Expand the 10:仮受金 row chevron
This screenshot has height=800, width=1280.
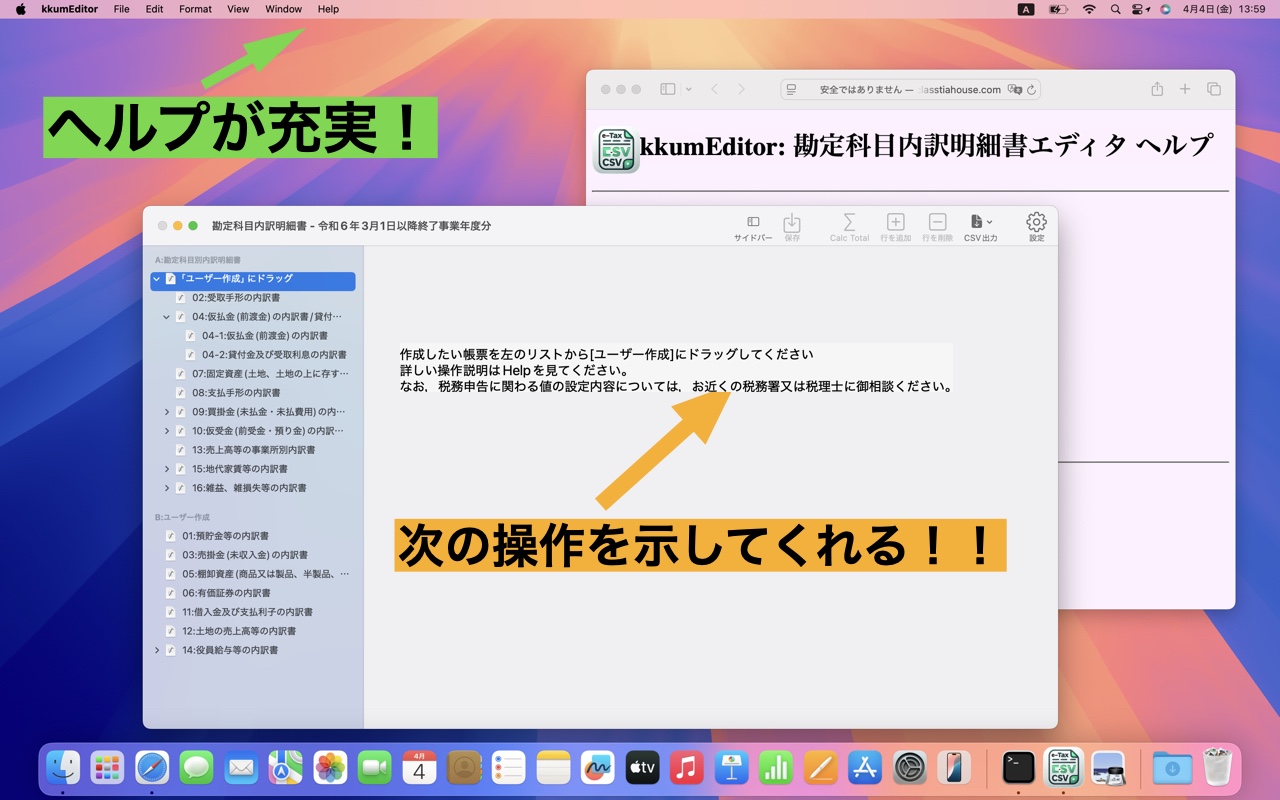click(167, 431)
